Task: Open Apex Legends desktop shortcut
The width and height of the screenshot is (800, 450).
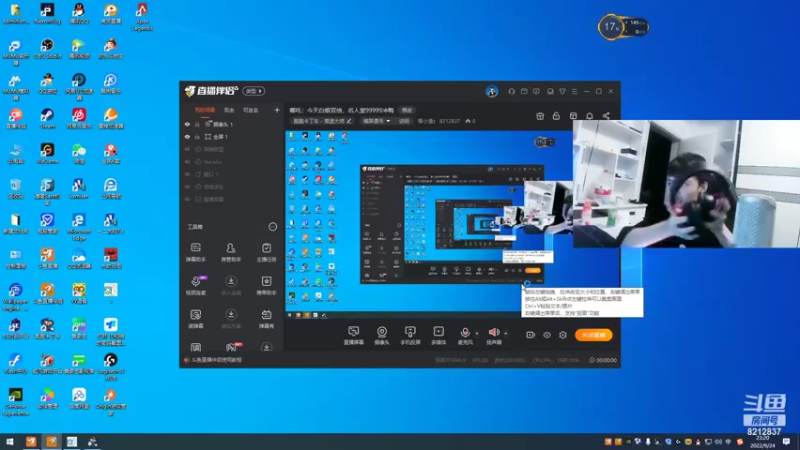Action: (x=142, y=17)
